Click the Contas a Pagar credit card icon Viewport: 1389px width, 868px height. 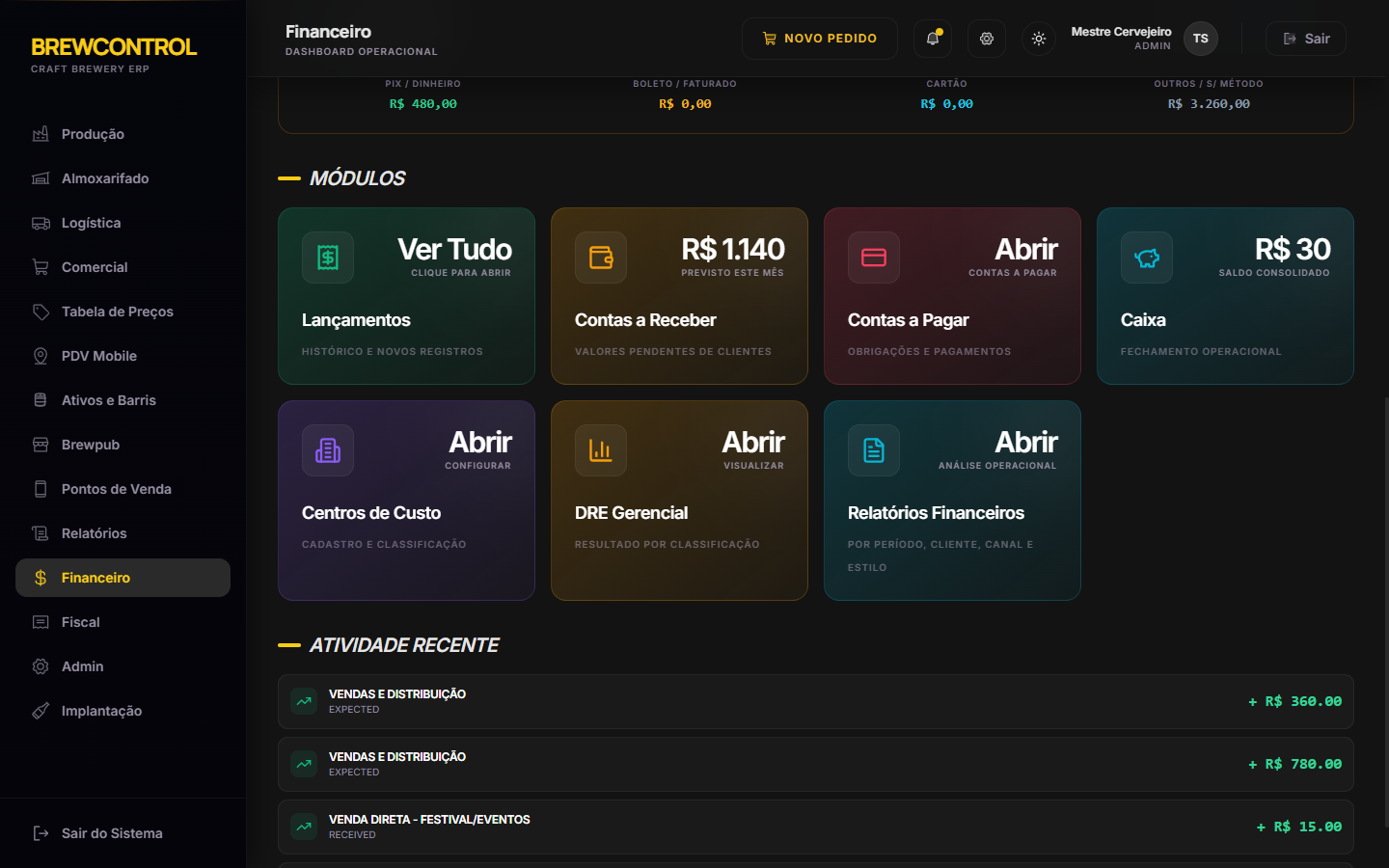tap(874, 258)
